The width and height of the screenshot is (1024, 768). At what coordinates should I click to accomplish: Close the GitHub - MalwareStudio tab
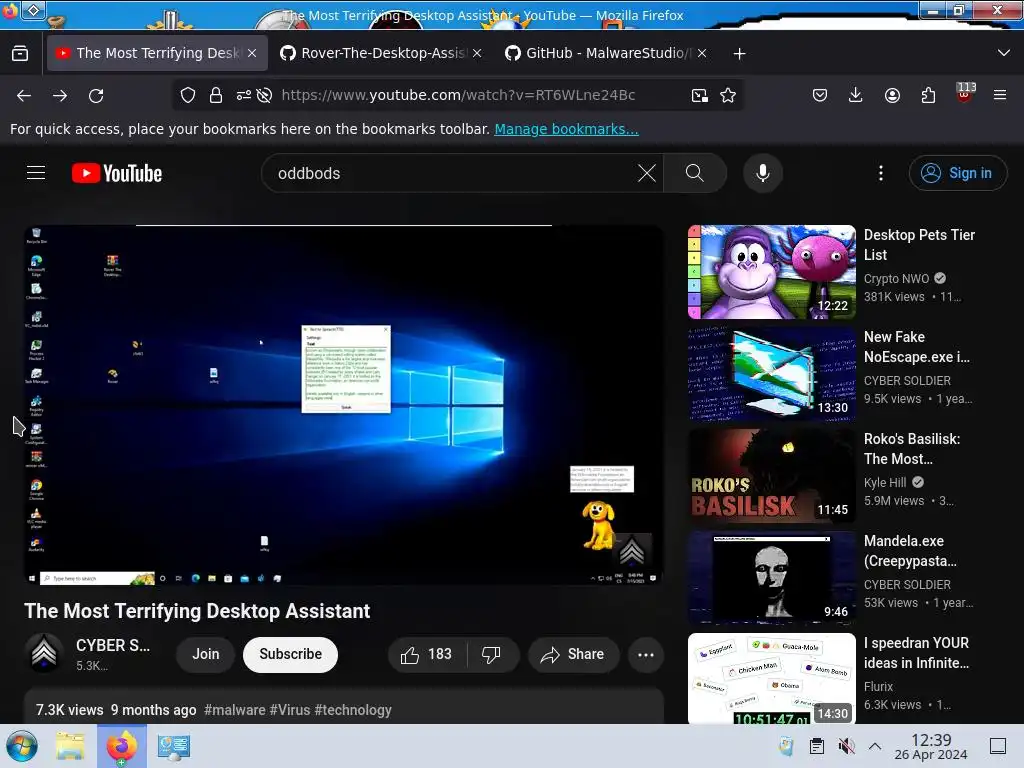pos(701,54)
